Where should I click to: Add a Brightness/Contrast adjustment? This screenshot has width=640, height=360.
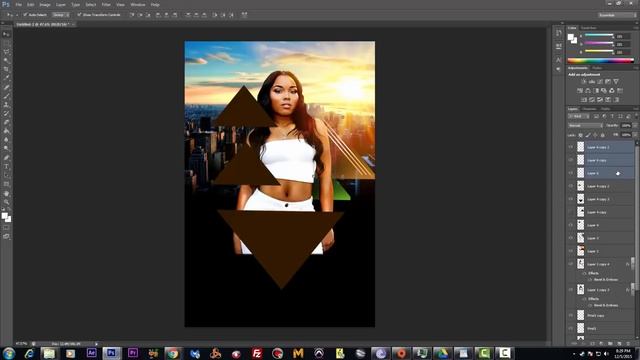click(584, 82)
